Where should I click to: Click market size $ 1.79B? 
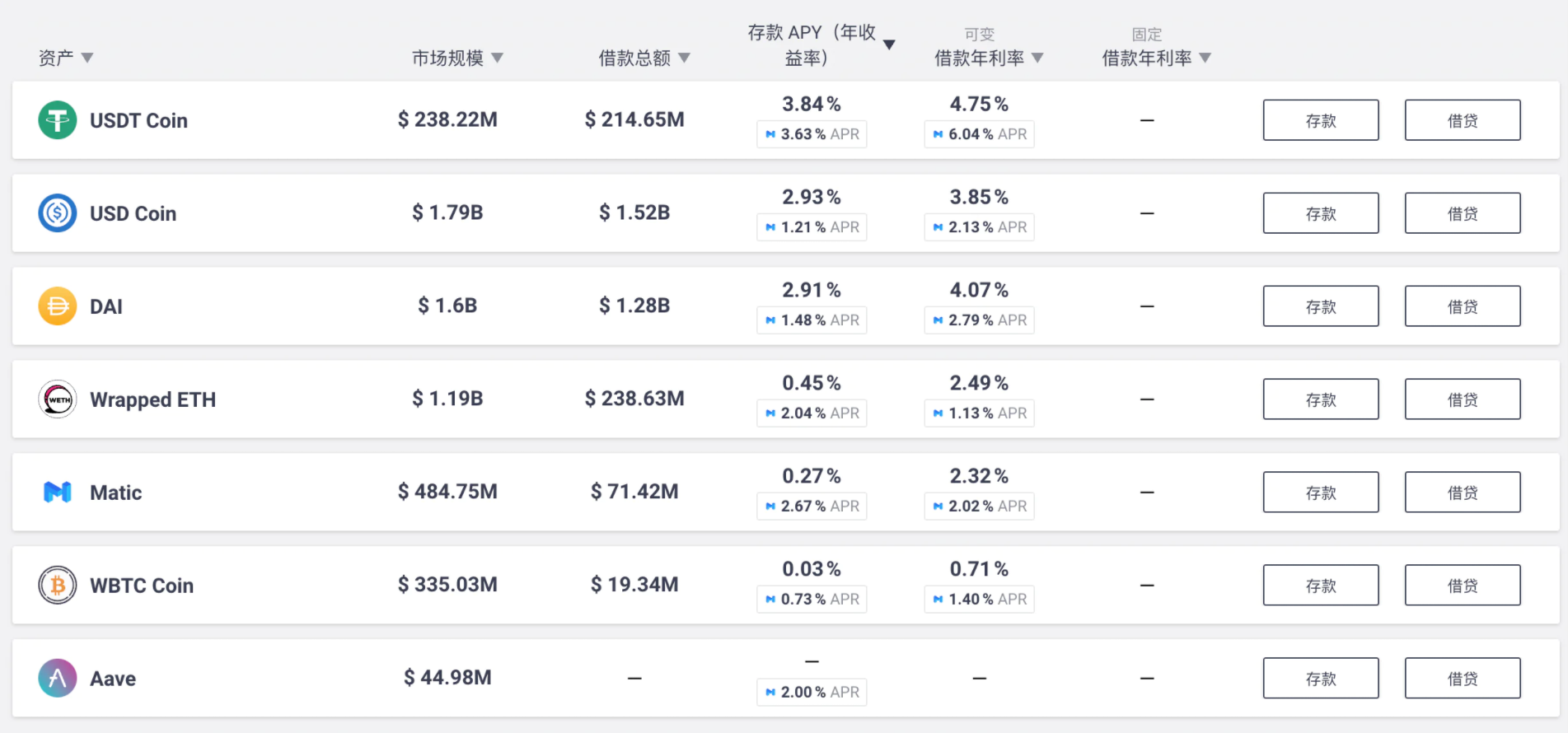[447, 212]
